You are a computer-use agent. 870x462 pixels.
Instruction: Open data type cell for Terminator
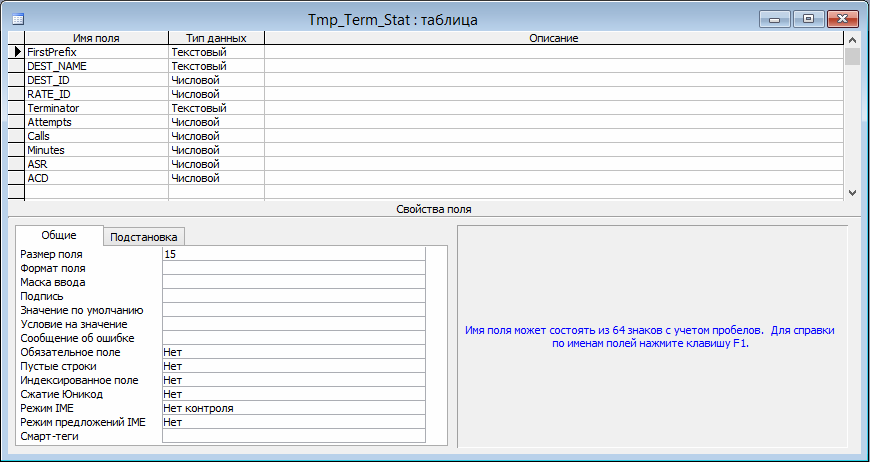pyautogui.click(x=216, y=108)
